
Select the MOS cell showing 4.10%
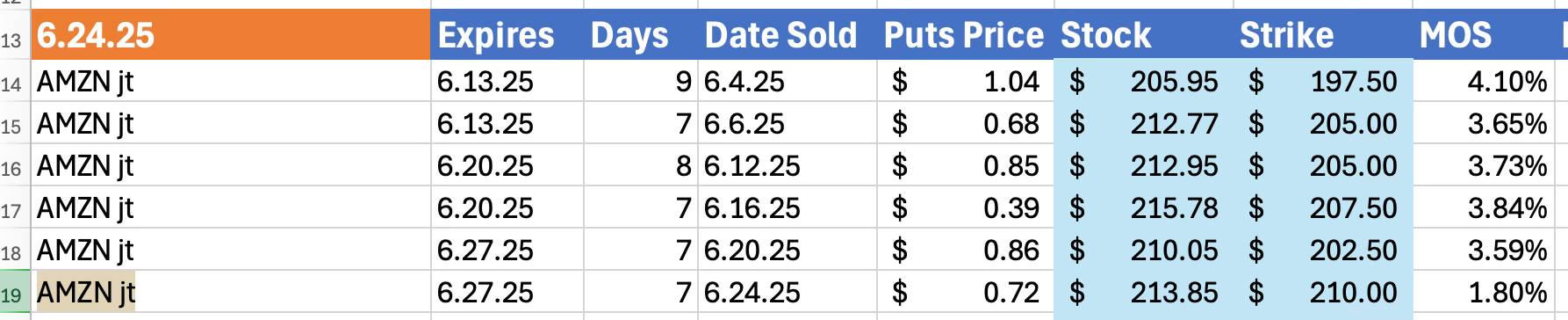[x=1485, y=82]
